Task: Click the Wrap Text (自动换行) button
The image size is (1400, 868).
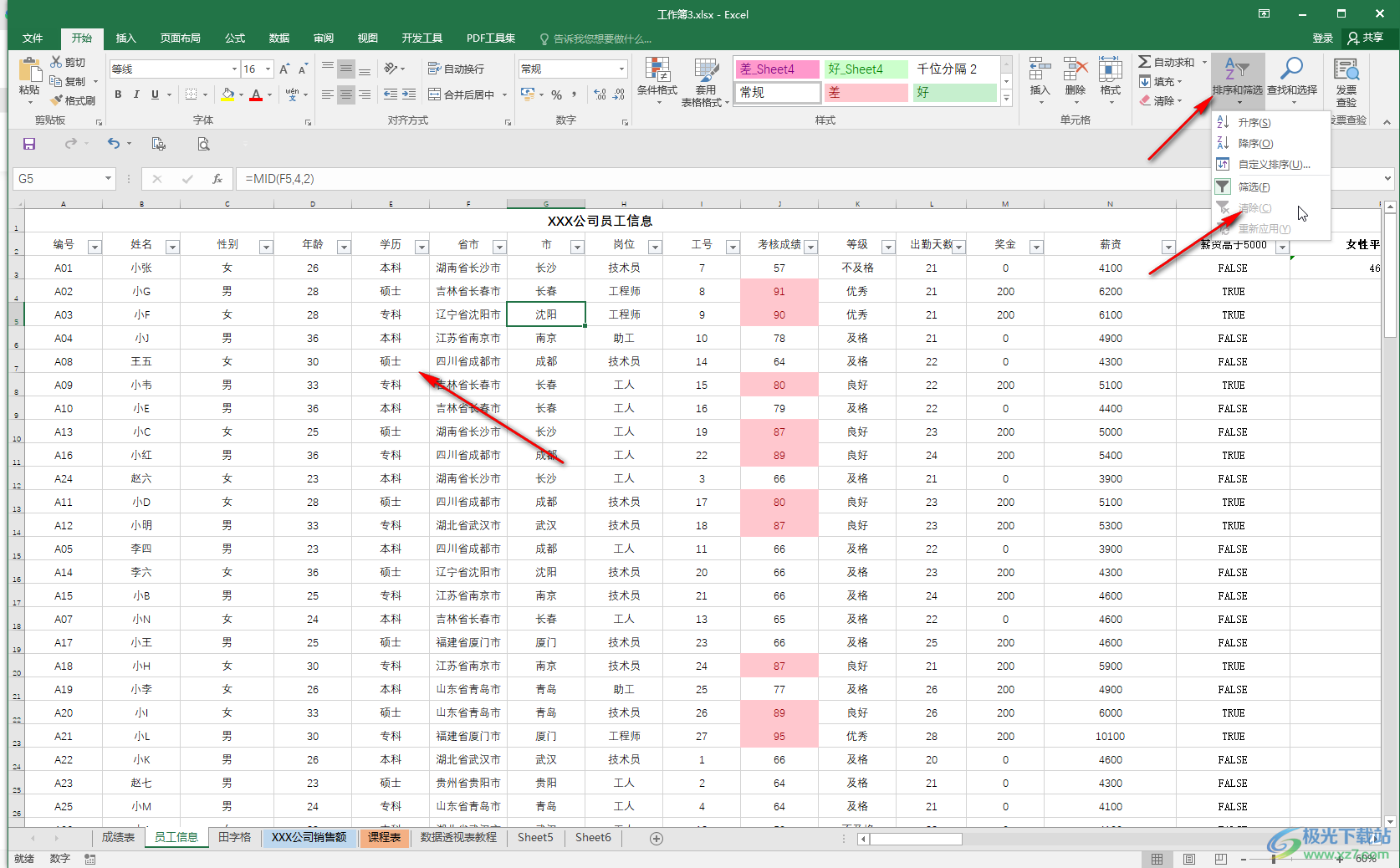Action: point(456,69)
